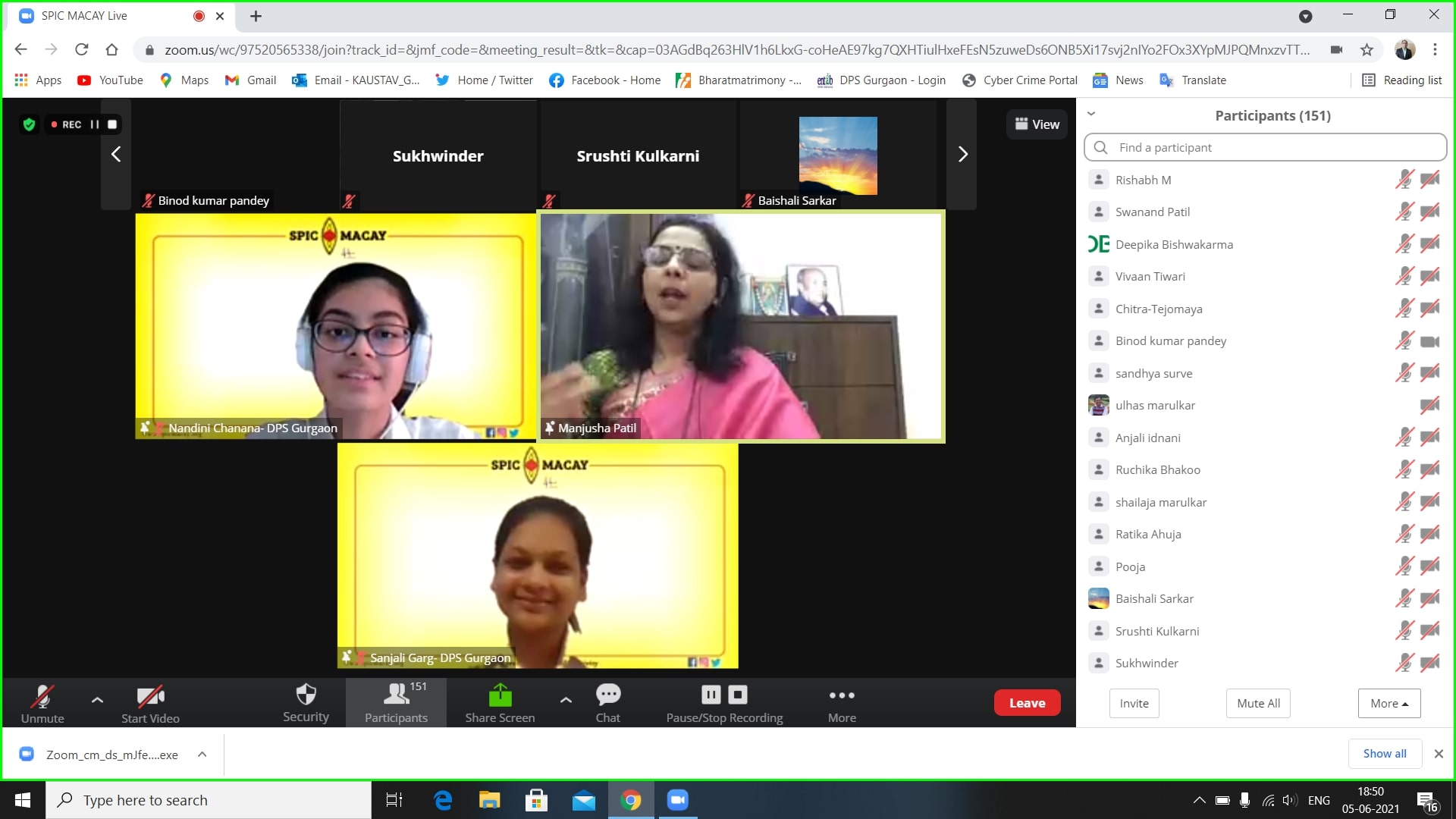Reload the page

[x=81, y=50]
